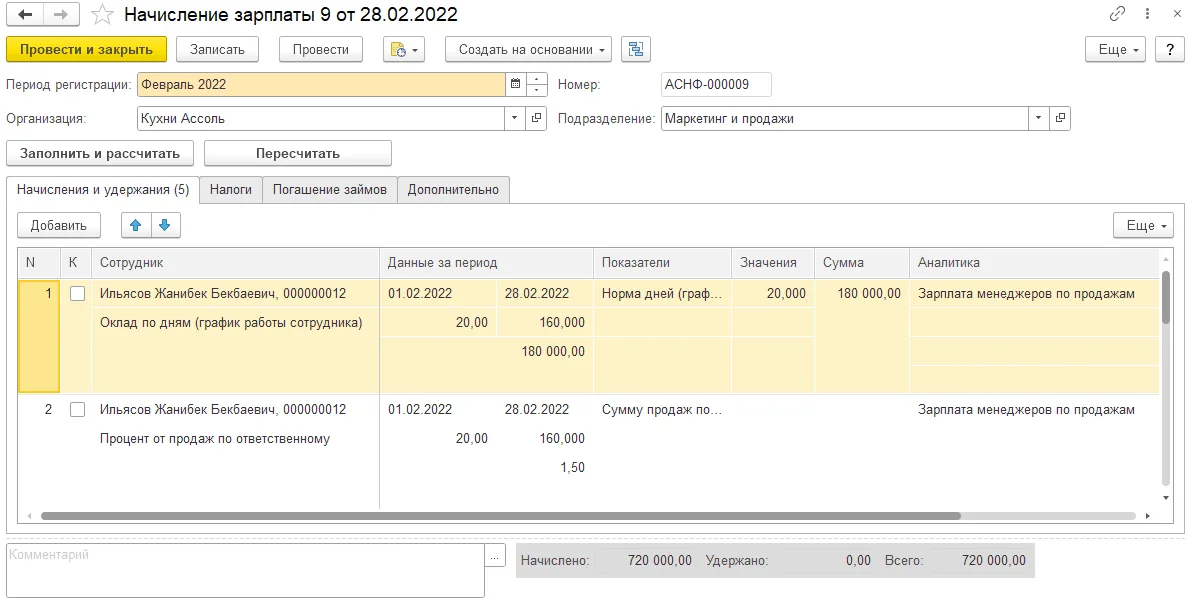The height and width of the screenshot is (605, 1194).
Task: Expand the Организация dropdown list
Action: tap(515, 119)
